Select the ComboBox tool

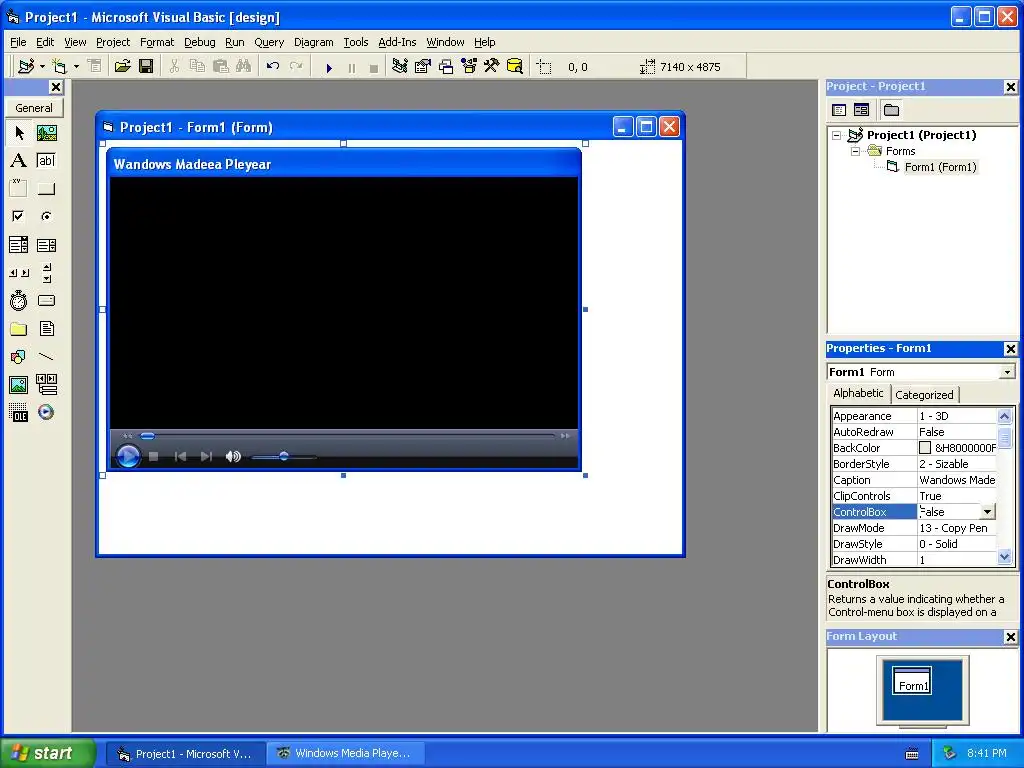(x=19, y=245)
